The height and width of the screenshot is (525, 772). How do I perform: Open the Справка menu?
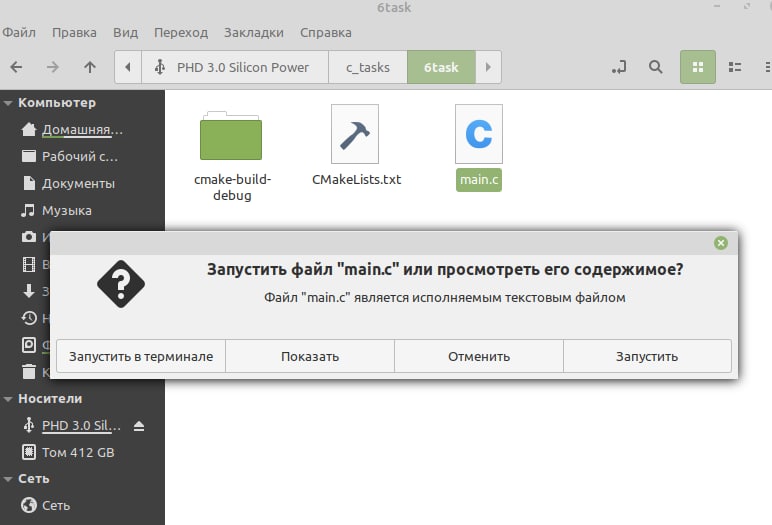coord(325,33)
